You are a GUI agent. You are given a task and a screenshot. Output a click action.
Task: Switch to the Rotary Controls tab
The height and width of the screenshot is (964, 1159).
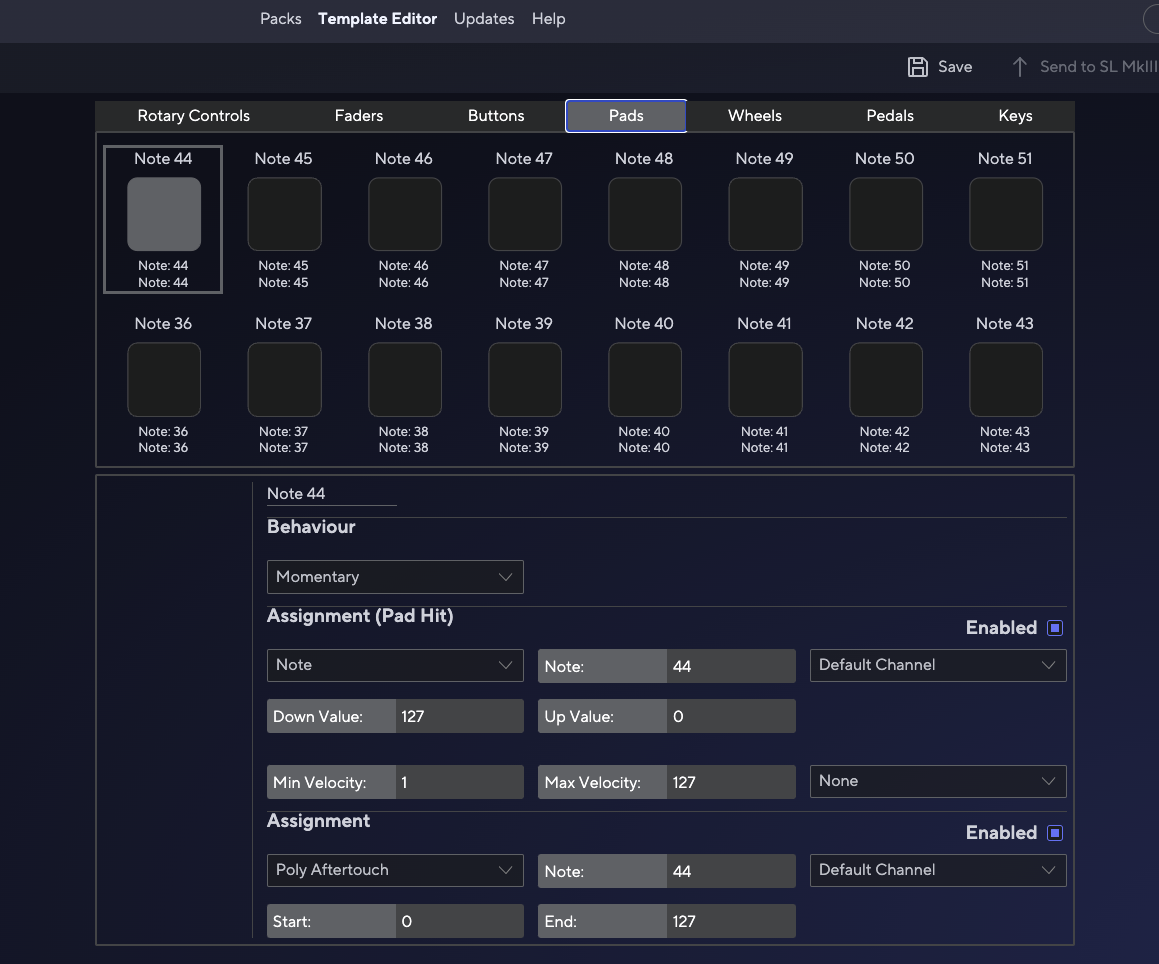point(194,116)
